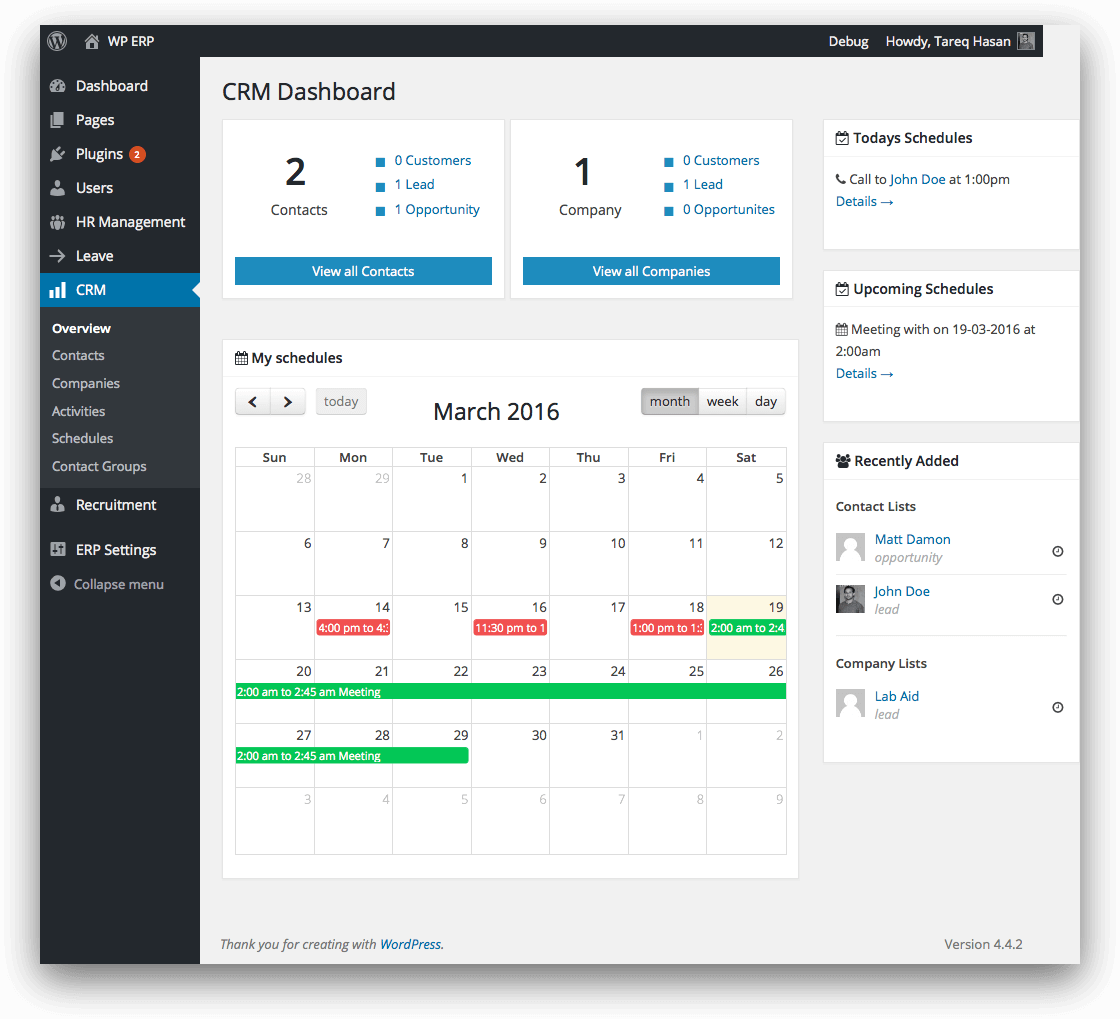Click View all Contacts button
Screen dimensions: 1120x1019
[364, 271]
